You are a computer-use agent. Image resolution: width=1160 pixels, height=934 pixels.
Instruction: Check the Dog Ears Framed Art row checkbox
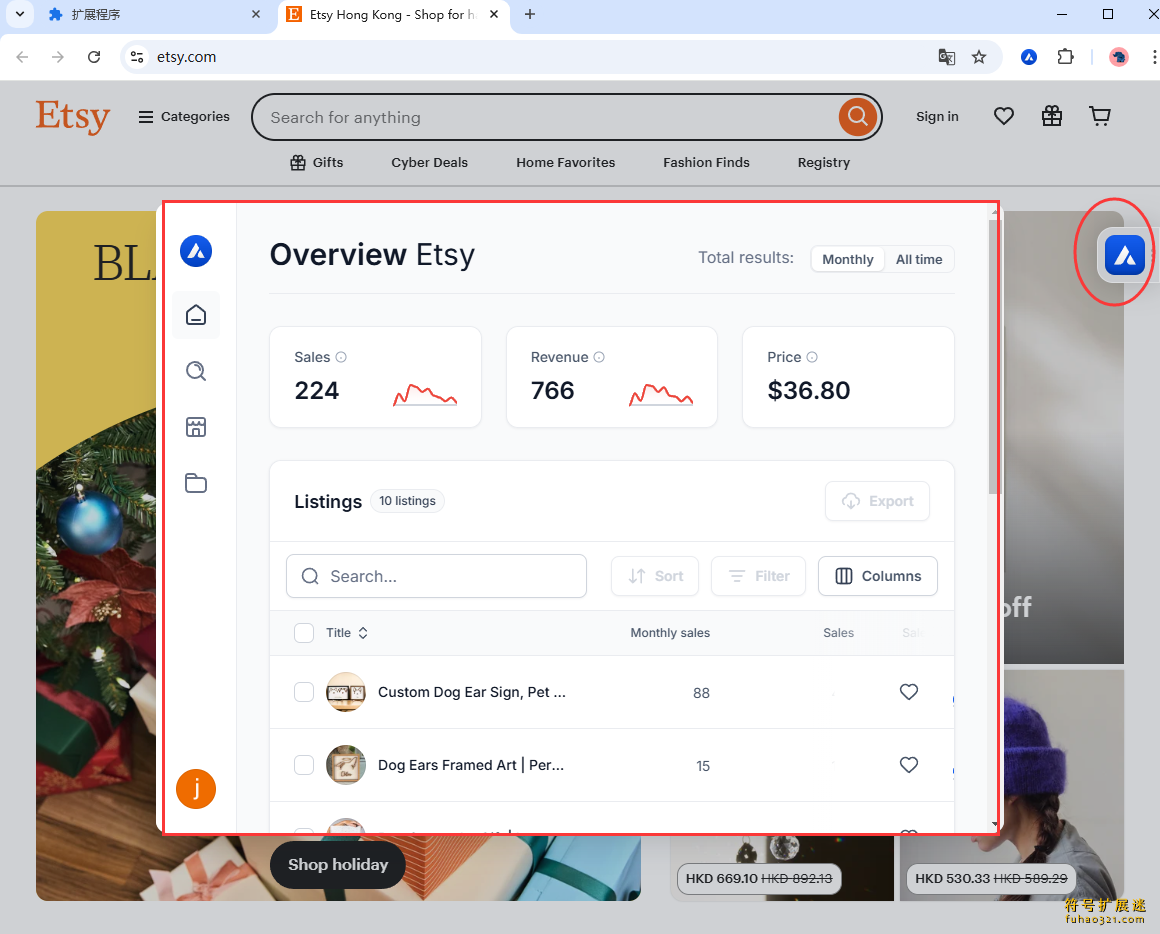pos(304,765)
